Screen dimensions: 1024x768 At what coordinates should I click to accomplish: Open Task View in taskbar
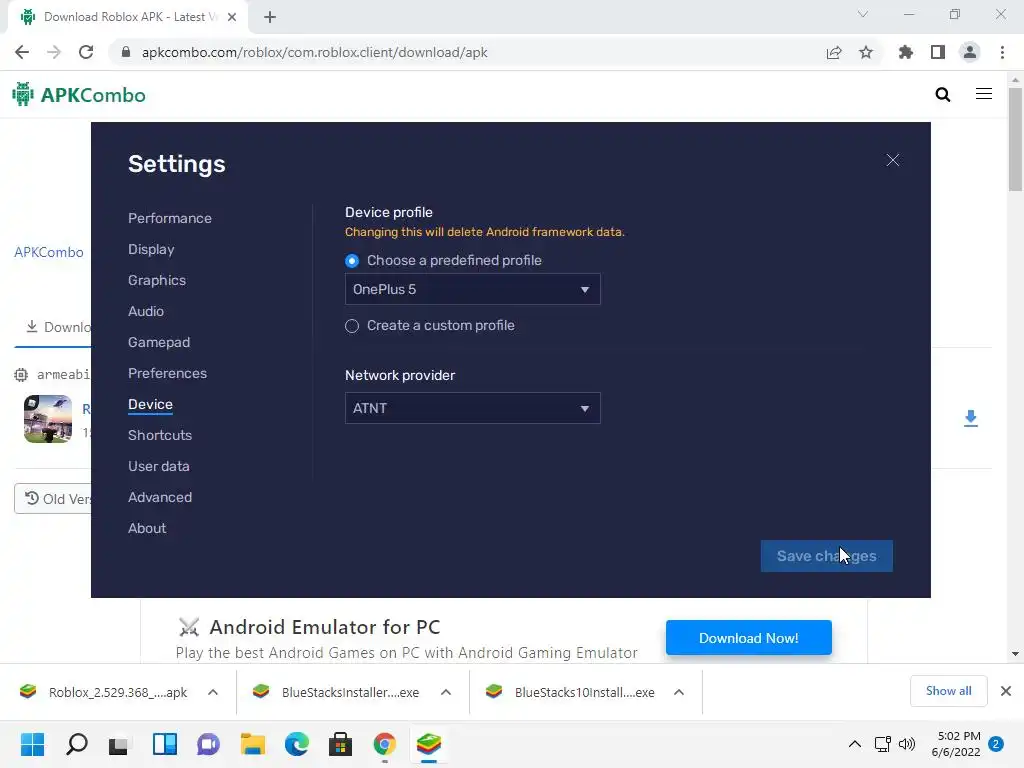pos(119,744)
